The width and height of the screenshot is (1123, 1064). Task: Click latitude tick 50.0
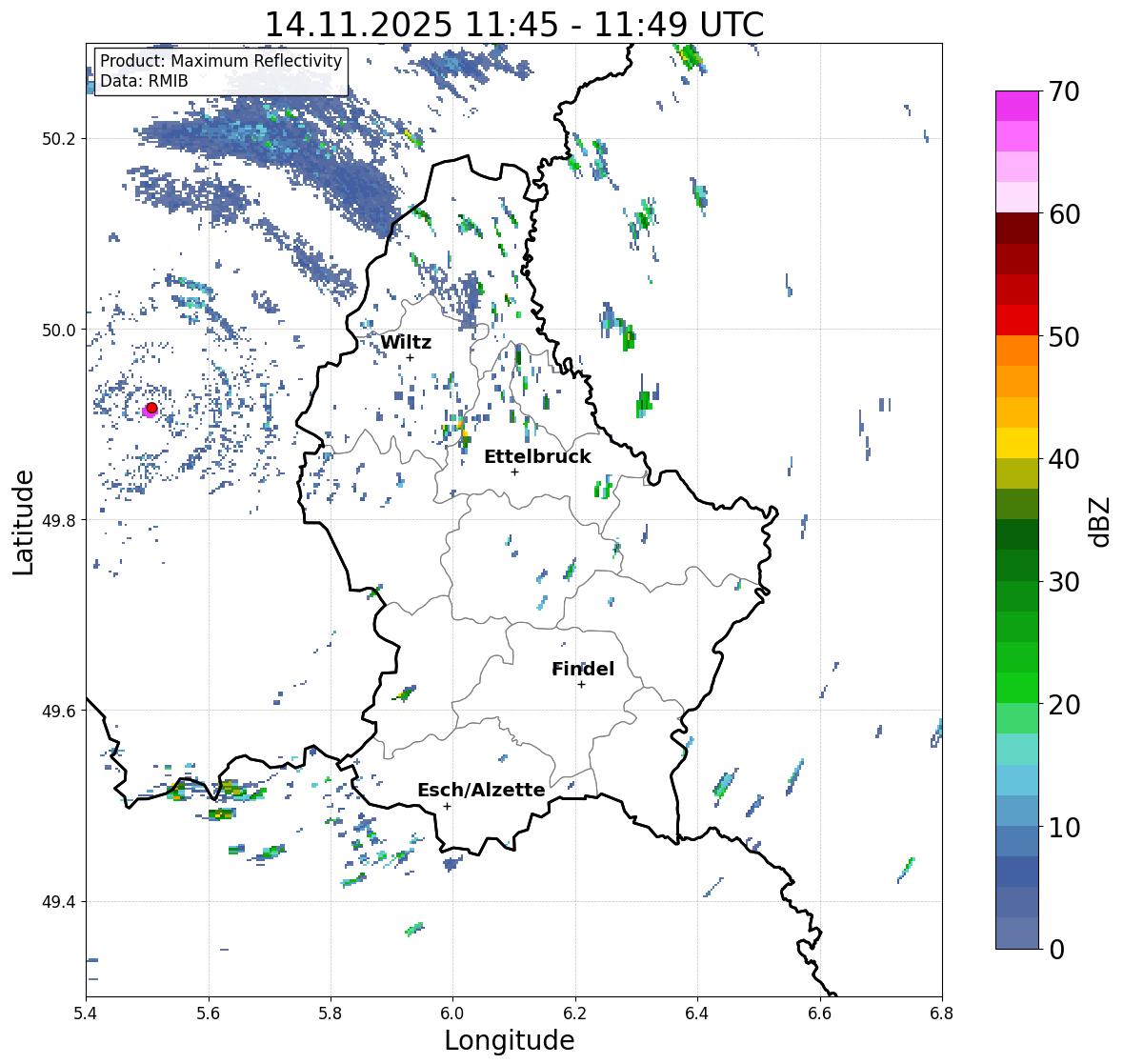coord(59,331)
